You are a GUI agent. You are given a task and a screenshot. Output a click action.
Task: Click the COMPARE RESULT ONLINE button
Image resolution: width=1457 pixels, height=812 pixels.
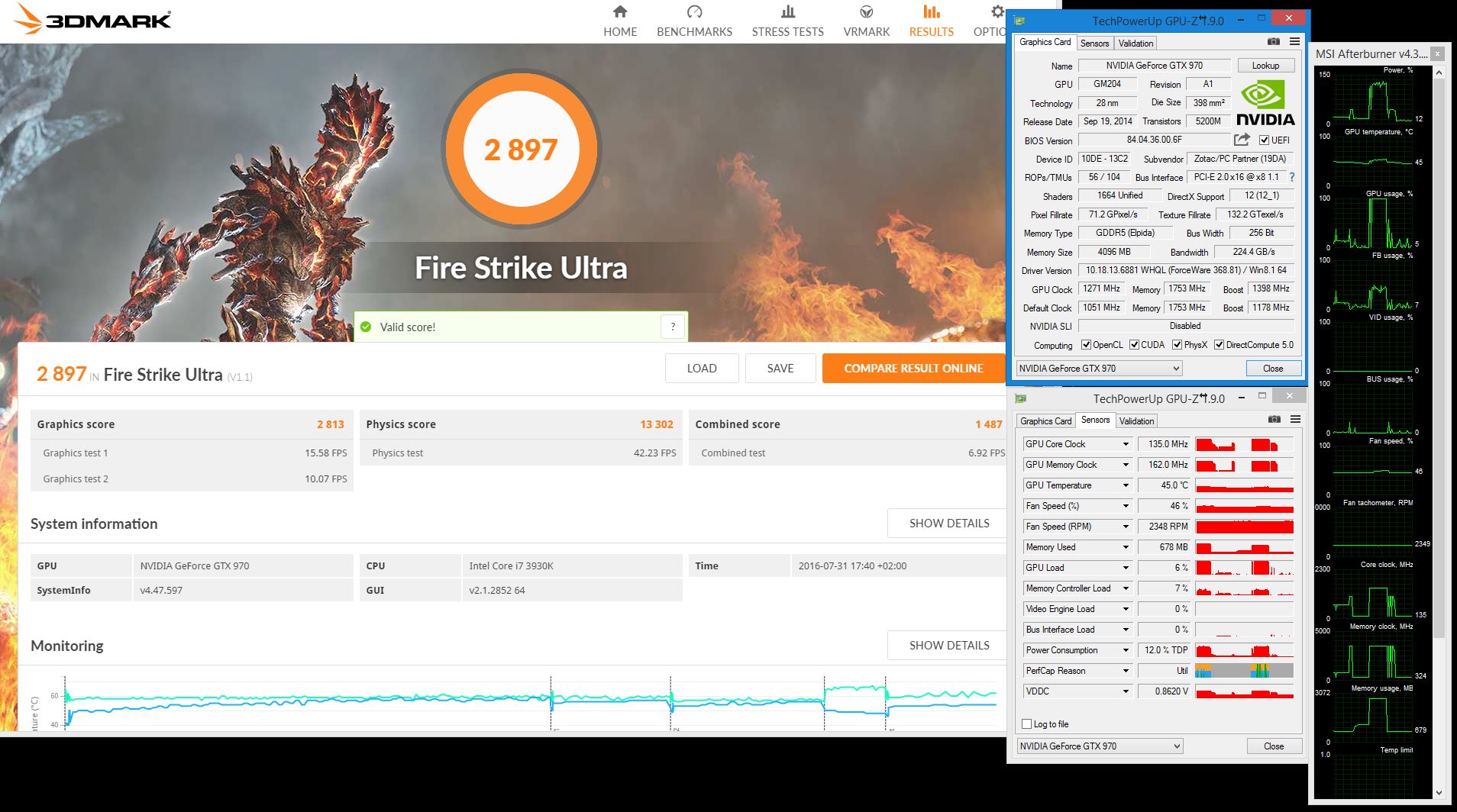pos(913,368)
